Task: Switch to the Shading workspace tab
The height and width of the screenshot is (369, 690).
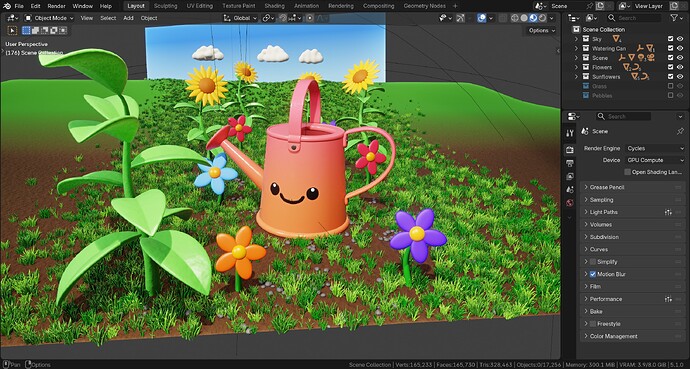Action: point(275,6)
